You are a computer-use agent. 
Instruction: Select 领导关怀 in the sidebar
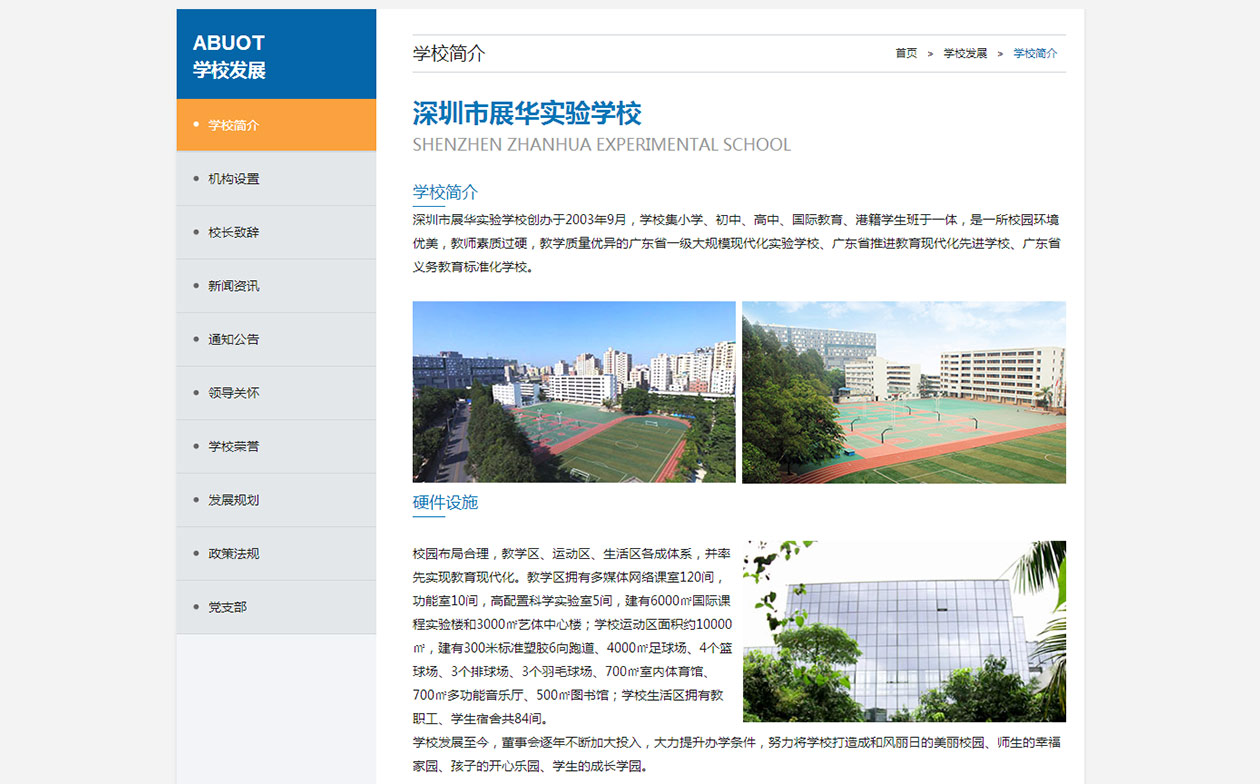pos(276,393)
